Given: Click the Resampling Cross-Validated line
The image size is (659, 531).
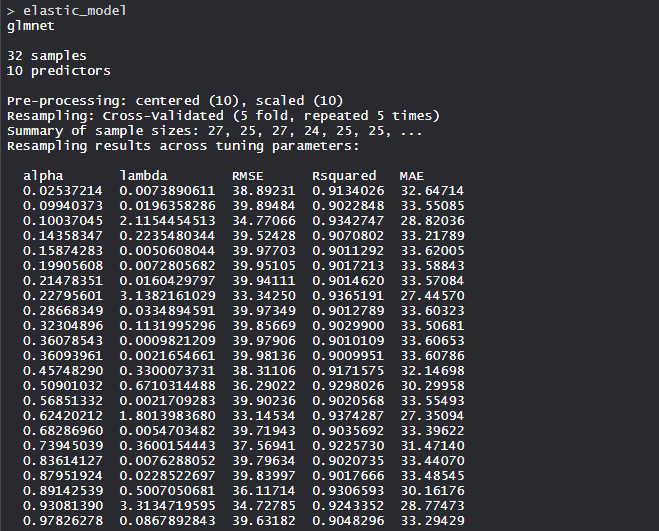Looking at the screenshot, I should [223, 116].
